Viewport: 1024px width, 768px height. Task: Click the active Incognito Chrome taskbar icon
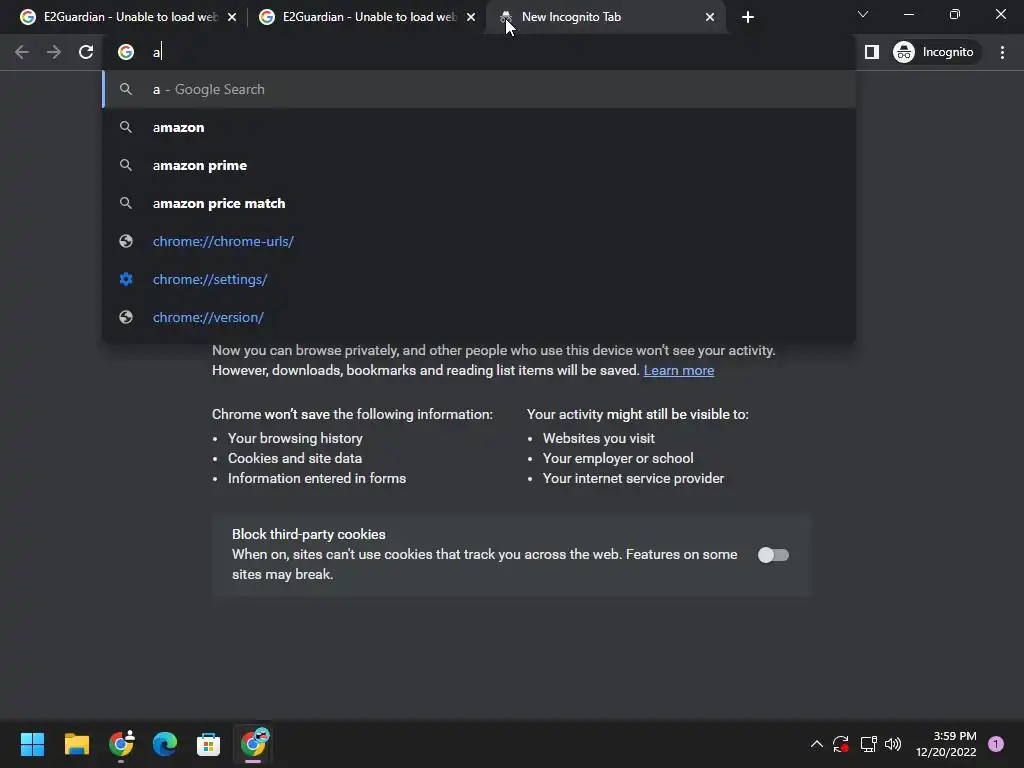coord(253,744)
